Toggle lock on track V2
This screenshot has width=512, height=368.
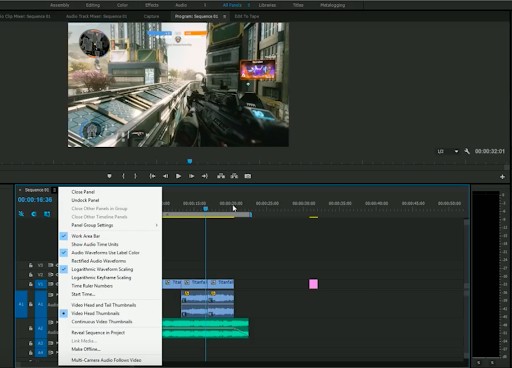pyautogui.click(x=31, y=275)
